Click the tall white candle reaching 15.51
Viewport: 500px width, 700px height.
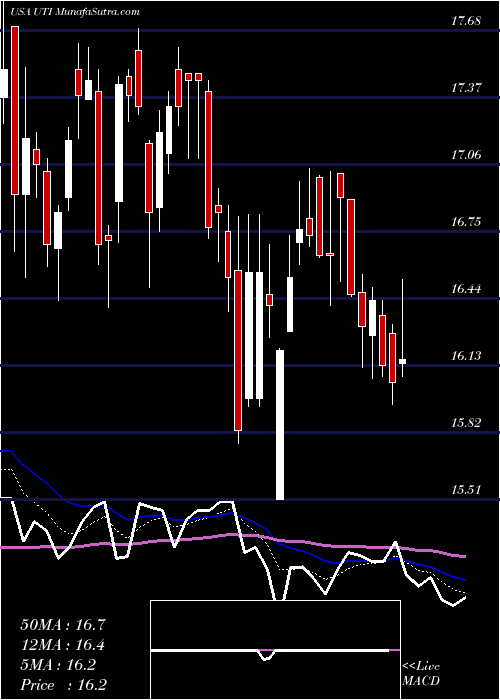(x=280, y=425)
